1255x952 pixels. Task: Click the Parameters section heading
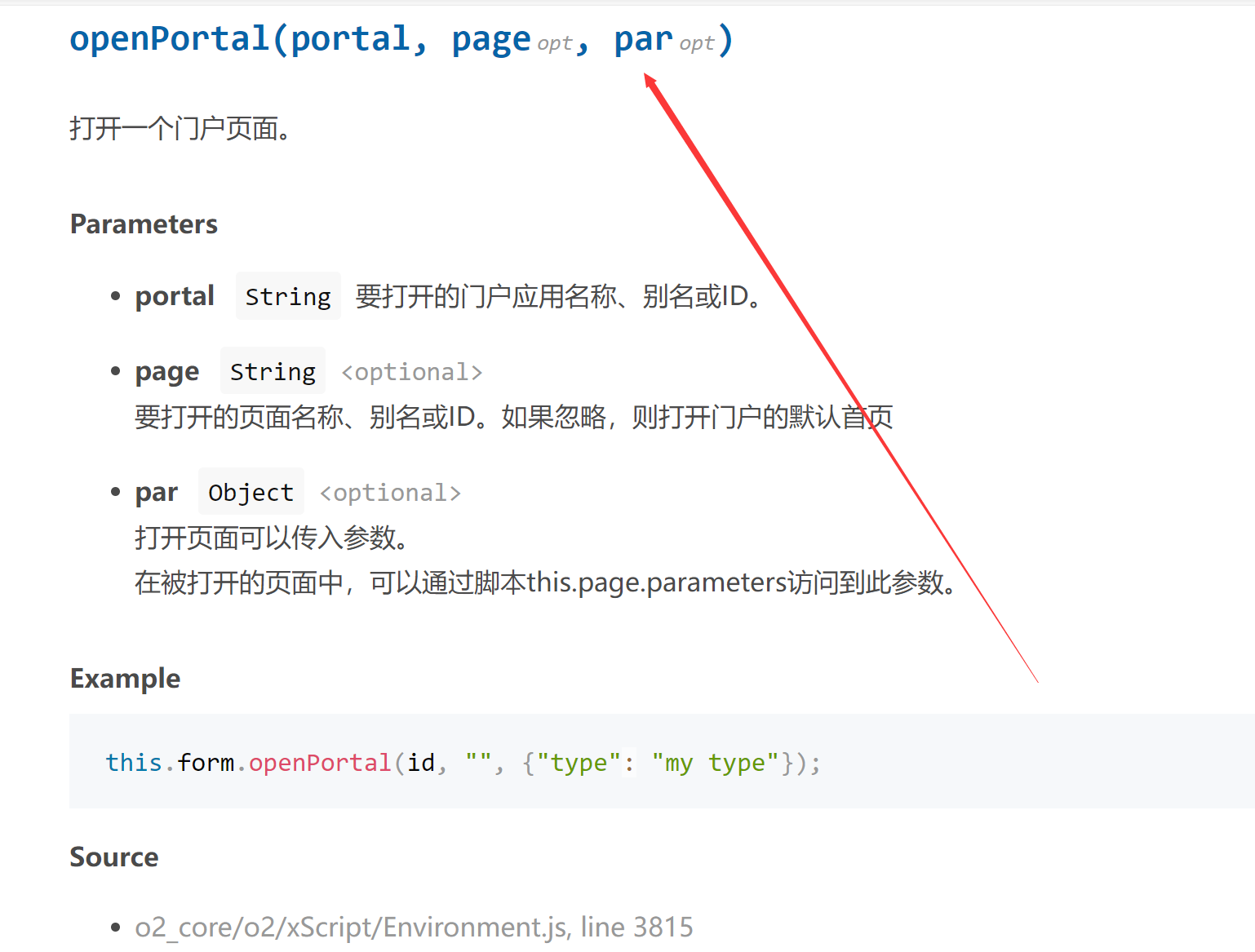click(x=144, y=224)
